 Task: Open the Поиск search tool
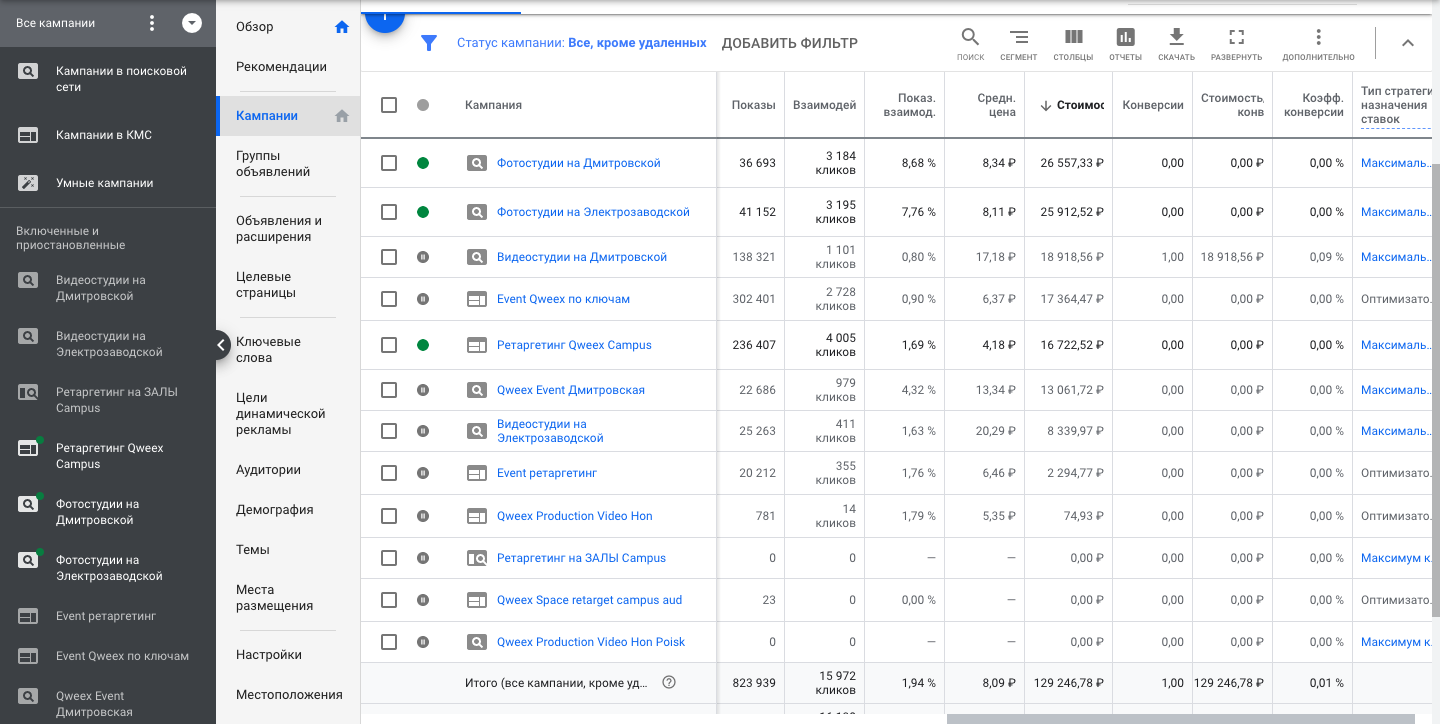pos(970,44)
